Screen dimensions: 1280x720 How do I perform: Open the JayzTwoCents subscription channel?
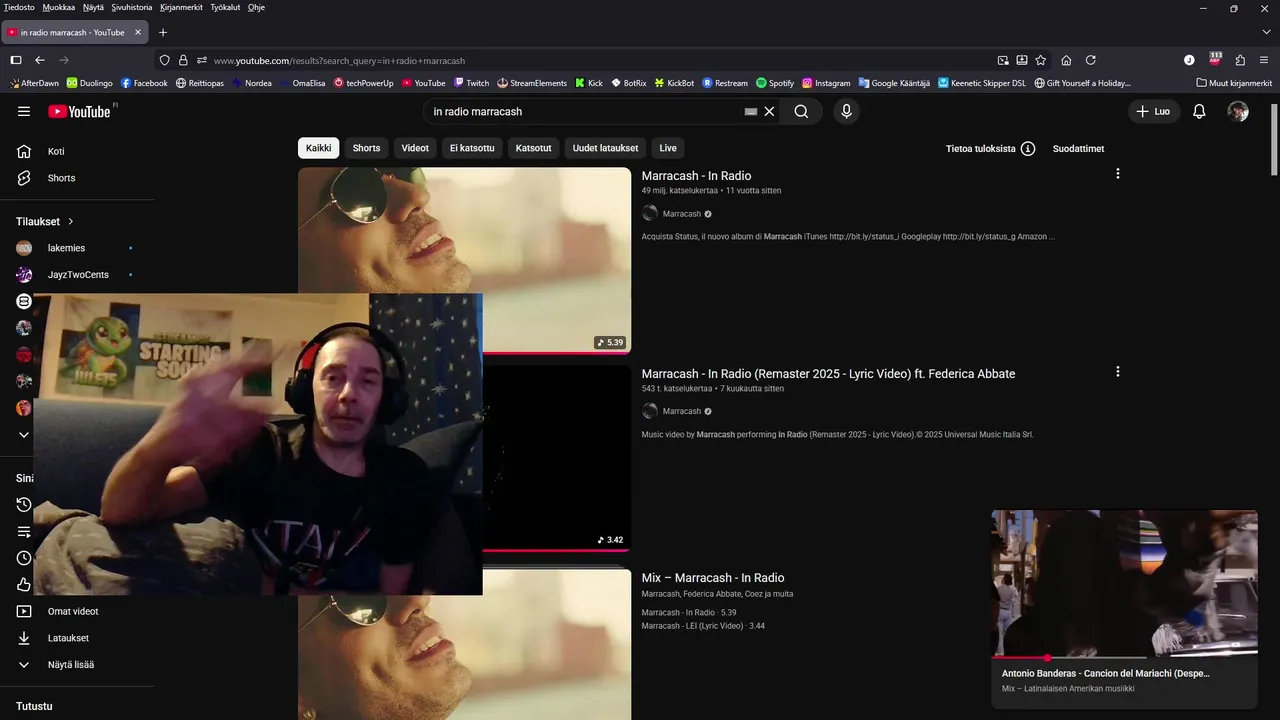point(77,275)
